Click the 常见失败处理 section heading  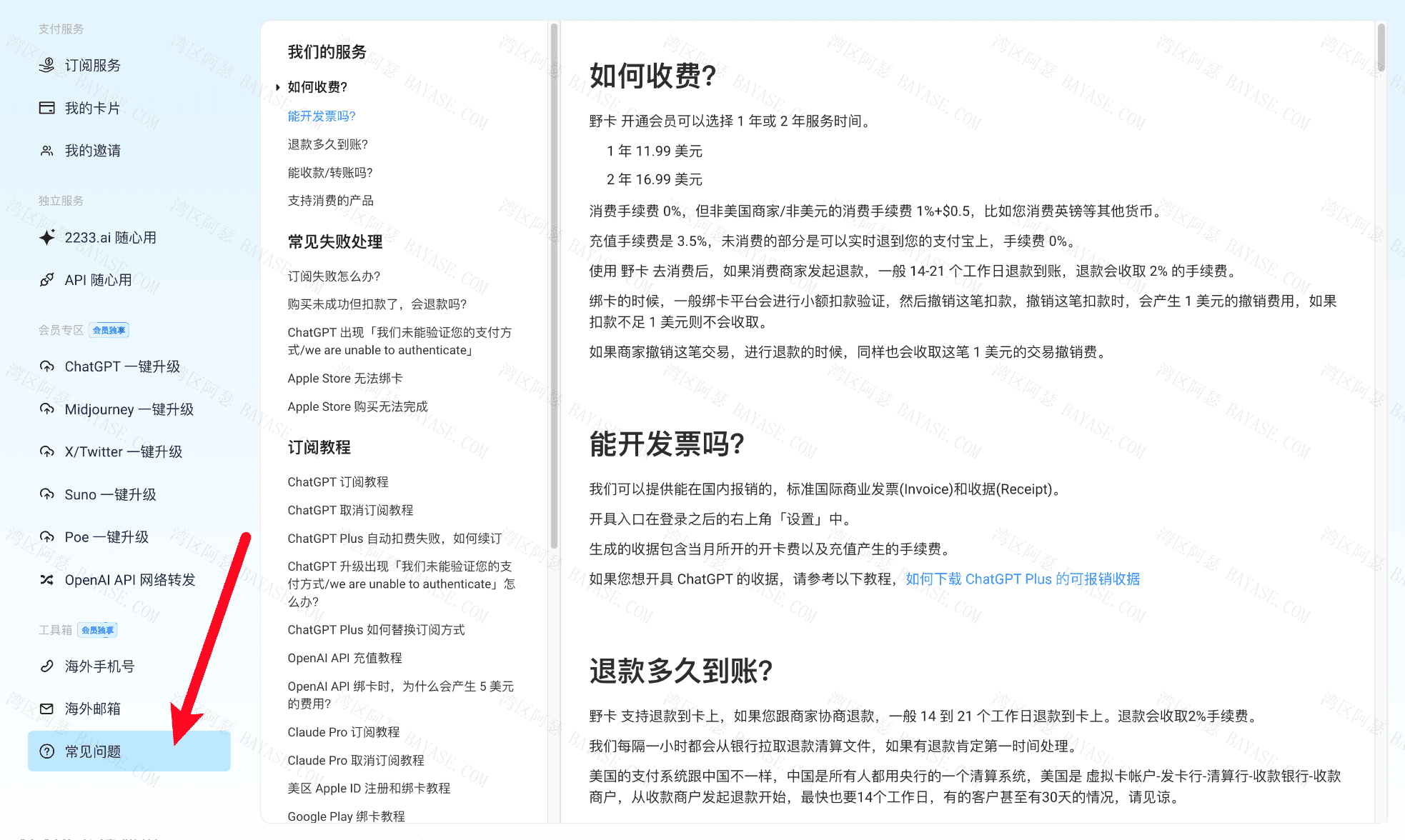pyautogui.click(x=335, y=241)
